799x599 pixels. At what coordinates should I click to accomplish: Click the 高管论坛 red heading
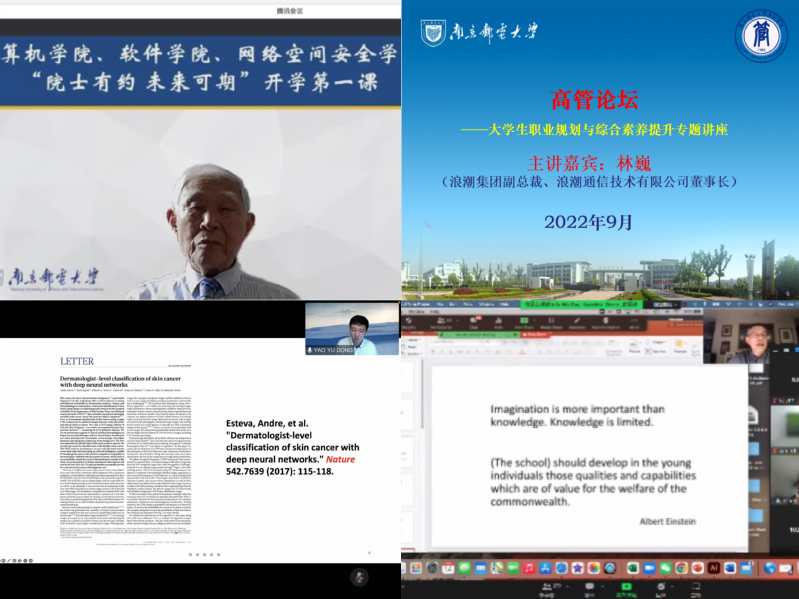click(x=594, y=100)
